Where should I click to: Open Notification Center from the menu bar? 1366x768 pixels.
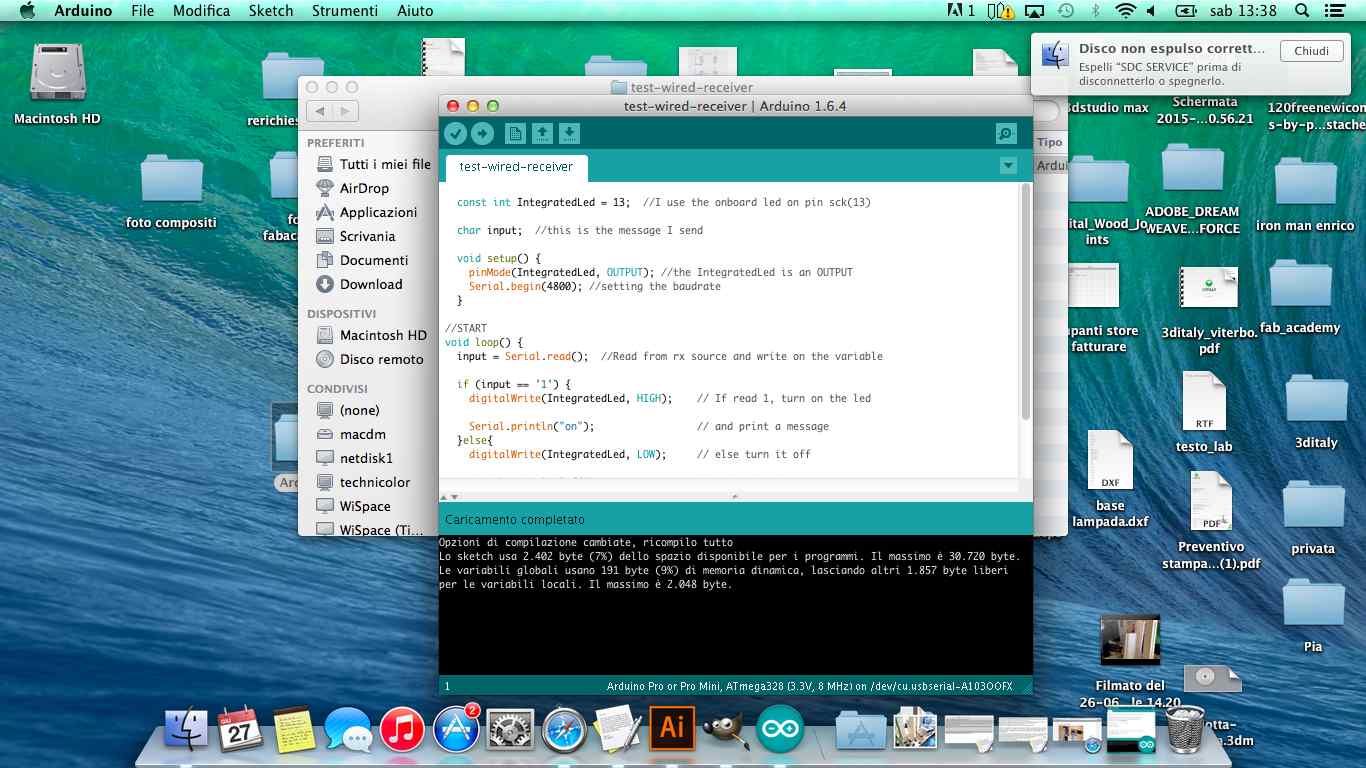coord(1337,11)
